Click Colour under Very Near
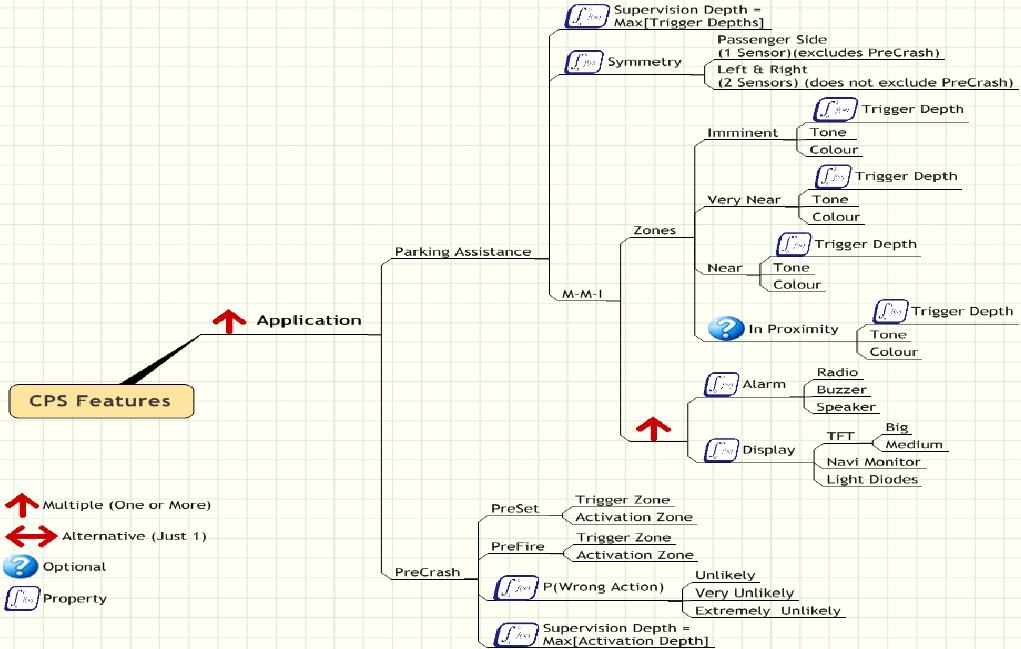1021x649 pixels. pos(836,217)
